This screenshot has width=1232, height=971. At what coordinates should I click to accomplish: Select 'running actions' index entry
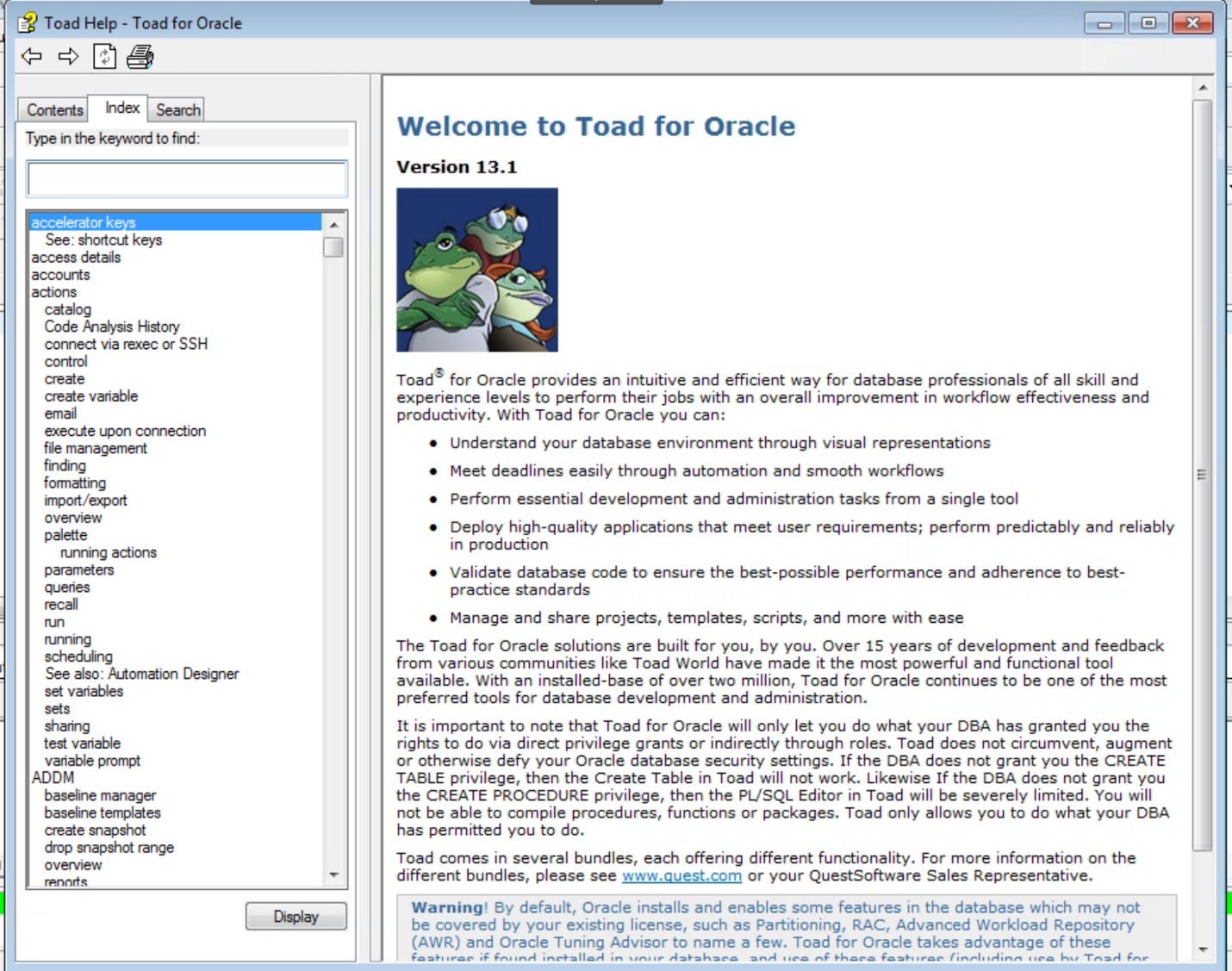(x=109, y=552)
